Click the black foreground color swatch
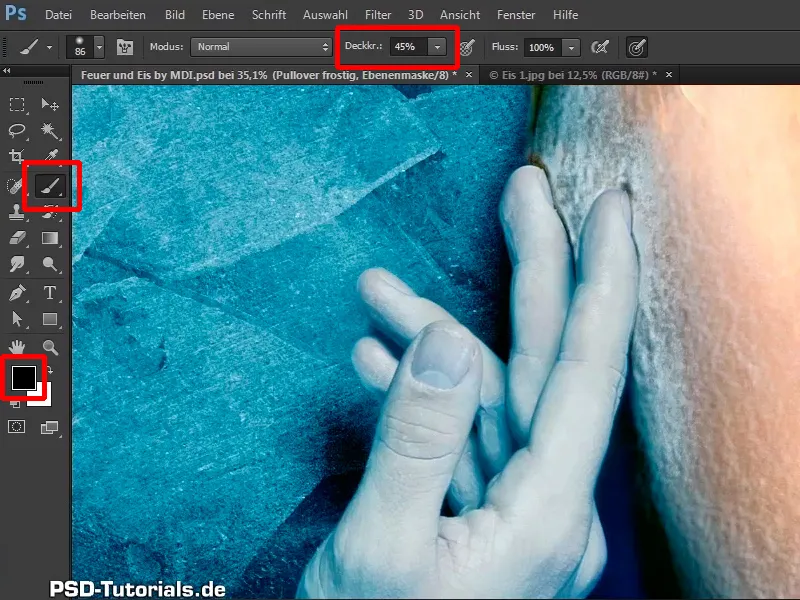Viewport: 800px width, 600px height. pyautogui.click(x=24, y=378)
